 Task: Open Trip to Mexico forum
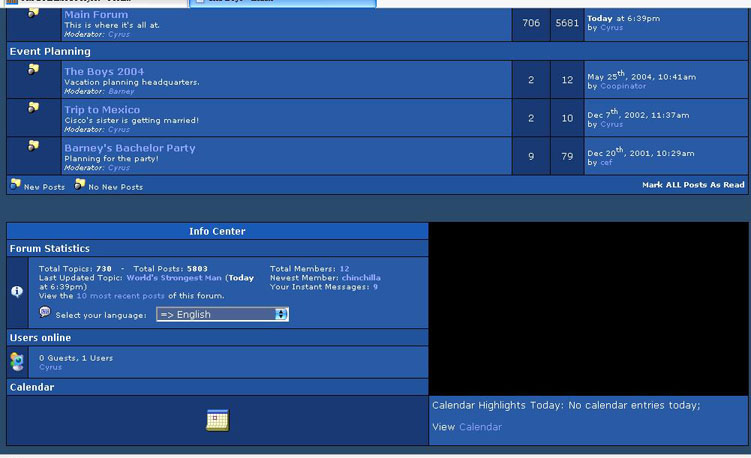[102, 110]
